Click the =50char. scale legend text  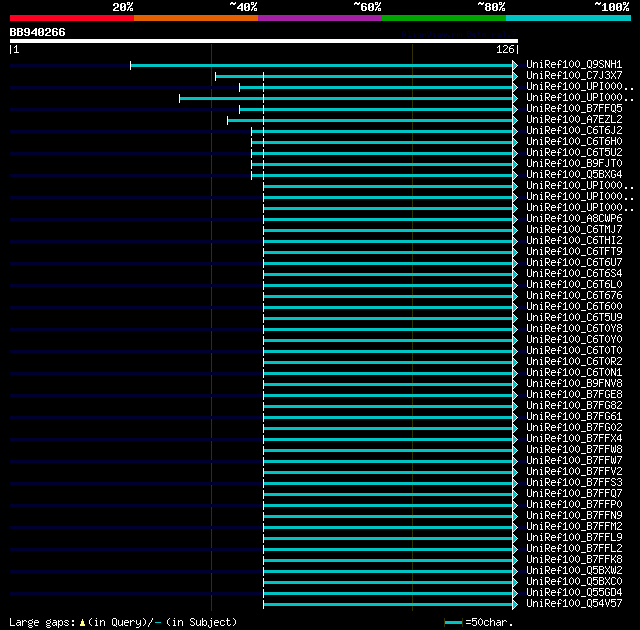[x=489, y=622]
